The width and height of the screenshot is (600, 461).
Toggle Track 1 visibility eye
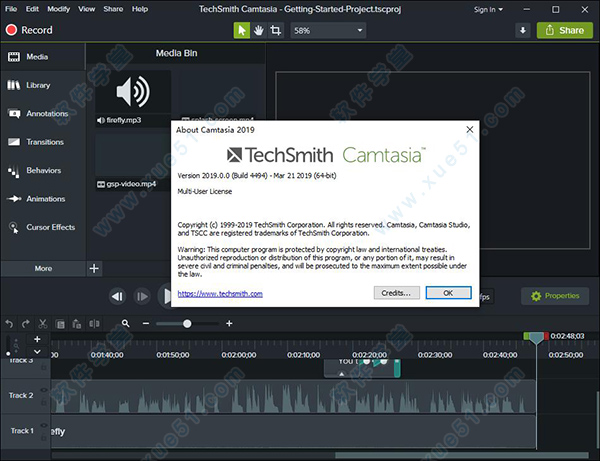point(44,425)
